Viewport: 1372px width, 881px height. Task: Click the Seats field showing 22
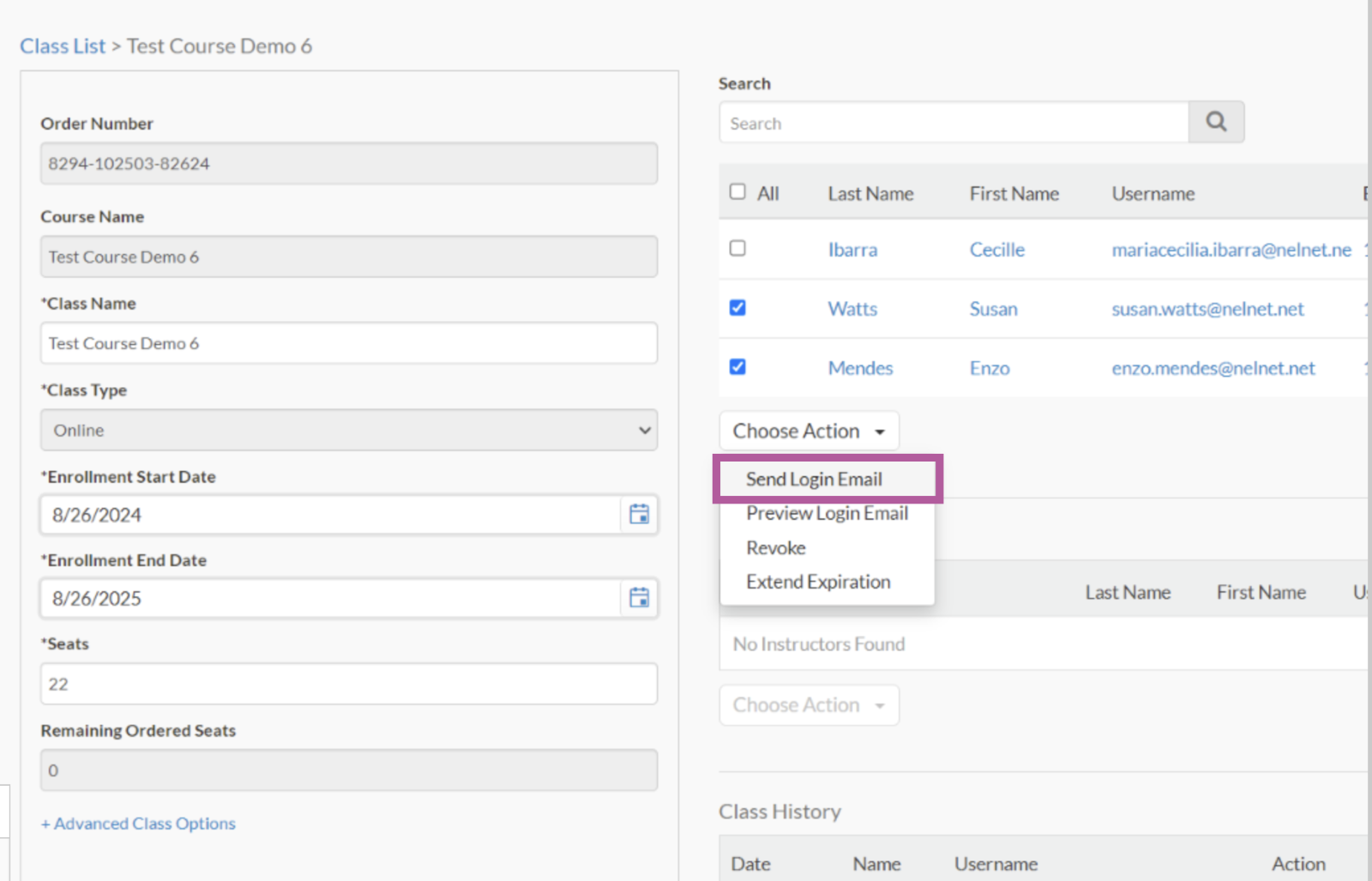point(349,684)
